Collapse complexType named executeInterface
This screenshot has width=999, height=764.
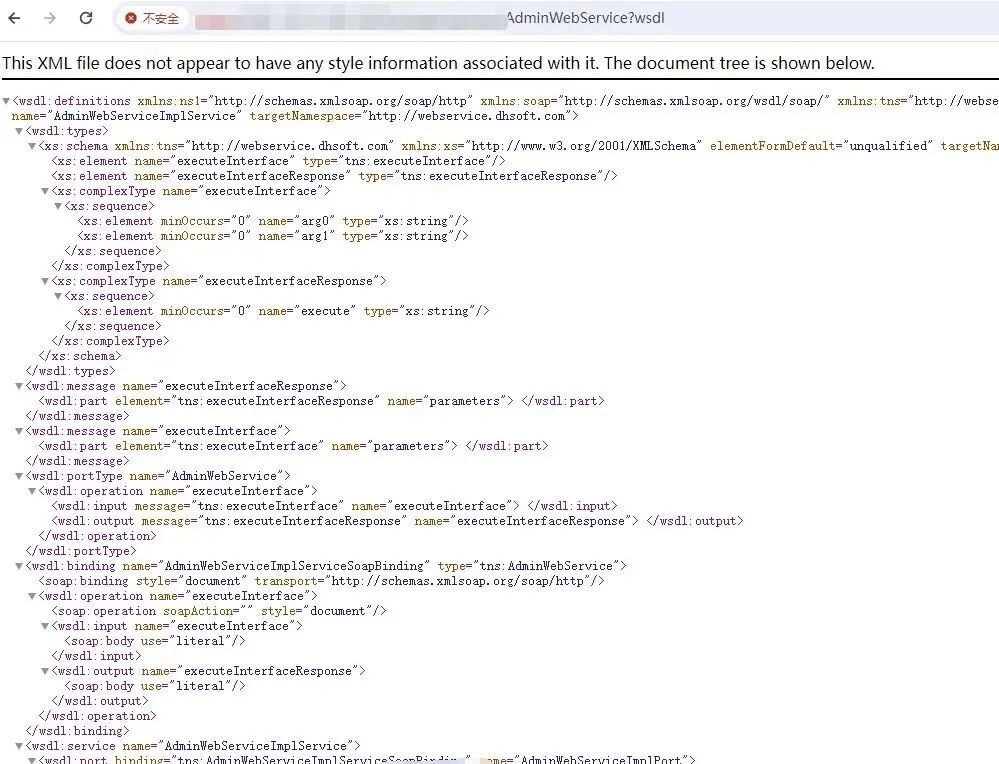tap(45, 191)
